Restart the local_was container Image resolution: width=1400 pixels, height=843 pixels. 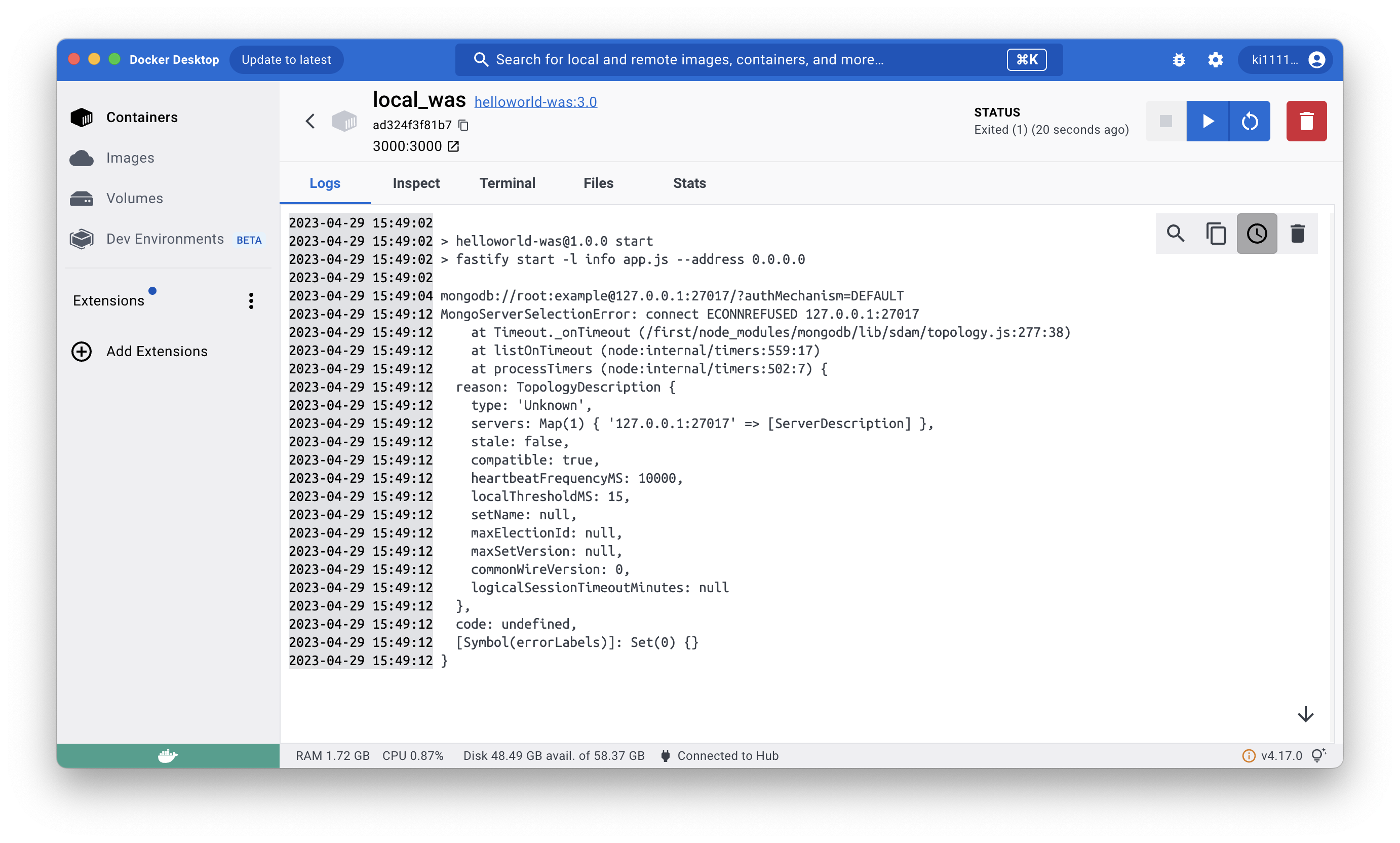coord(1250,121)
